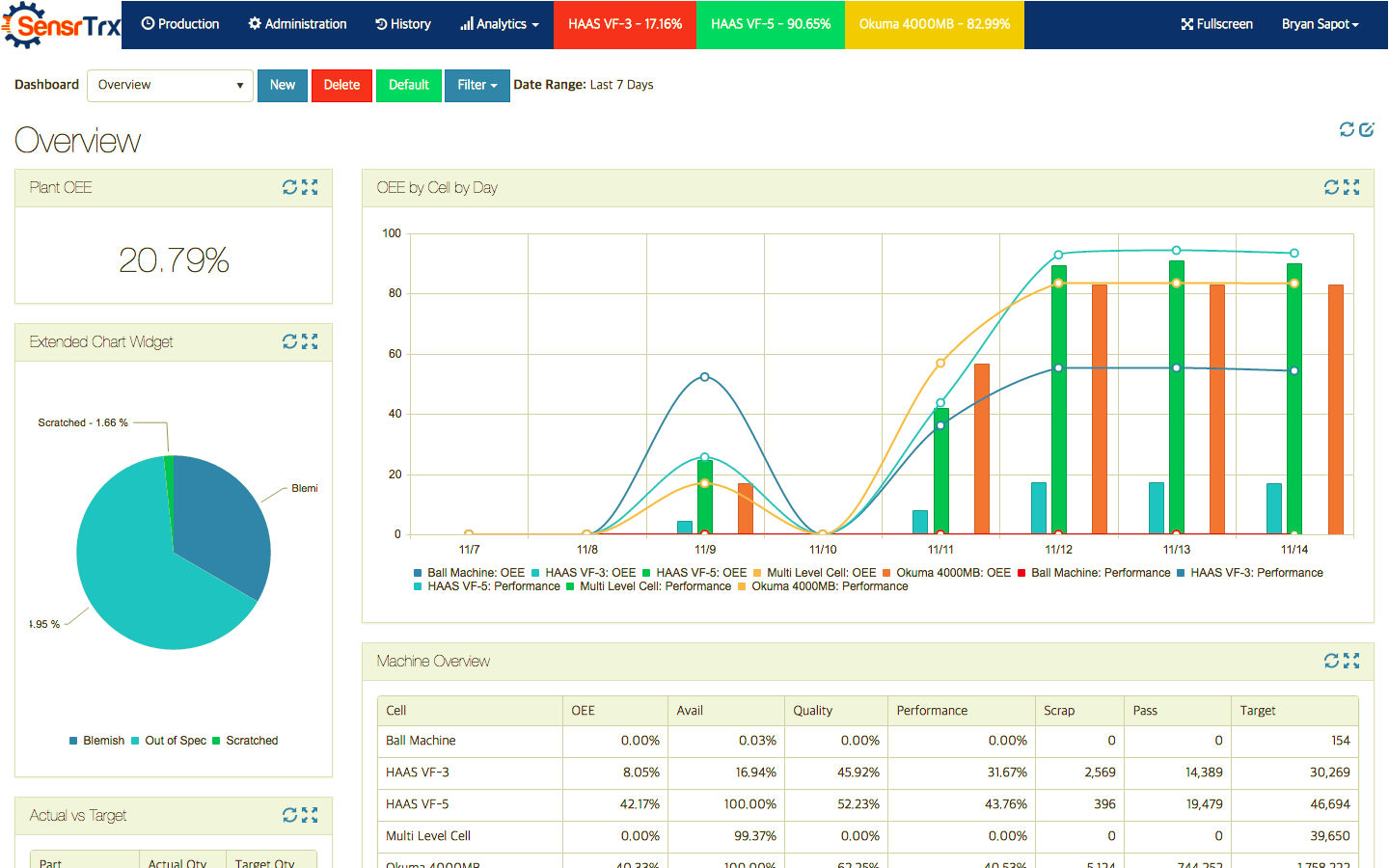This screenshot has width=1389, height=868.
Task: Maximize the Machine Overview widget
Action: [x=1352, y=661]
